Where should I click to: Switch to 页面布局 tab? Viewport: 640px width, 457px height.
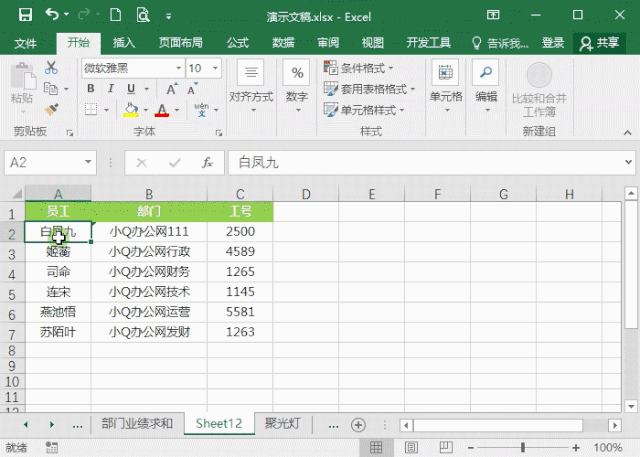[180, 42]
